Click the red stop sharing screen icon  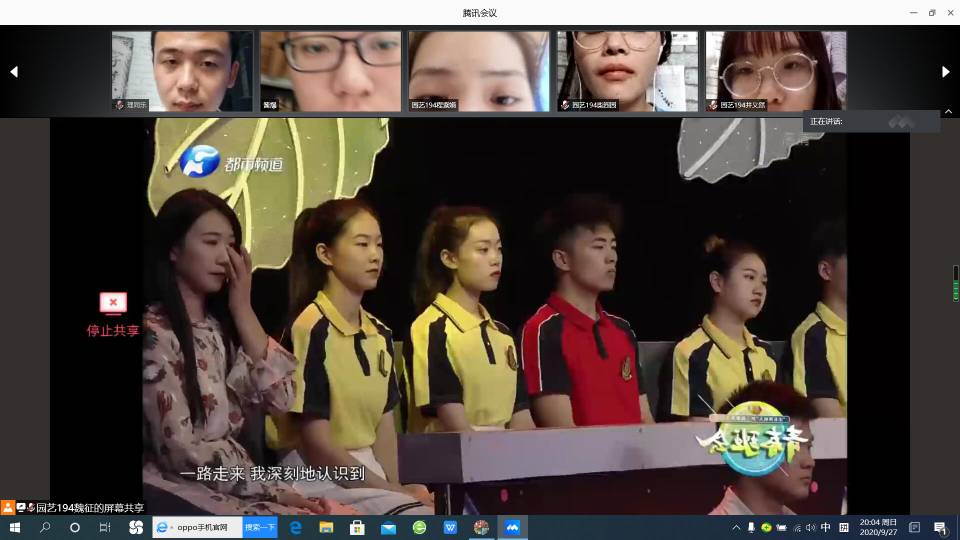click(x=113, y=303)
